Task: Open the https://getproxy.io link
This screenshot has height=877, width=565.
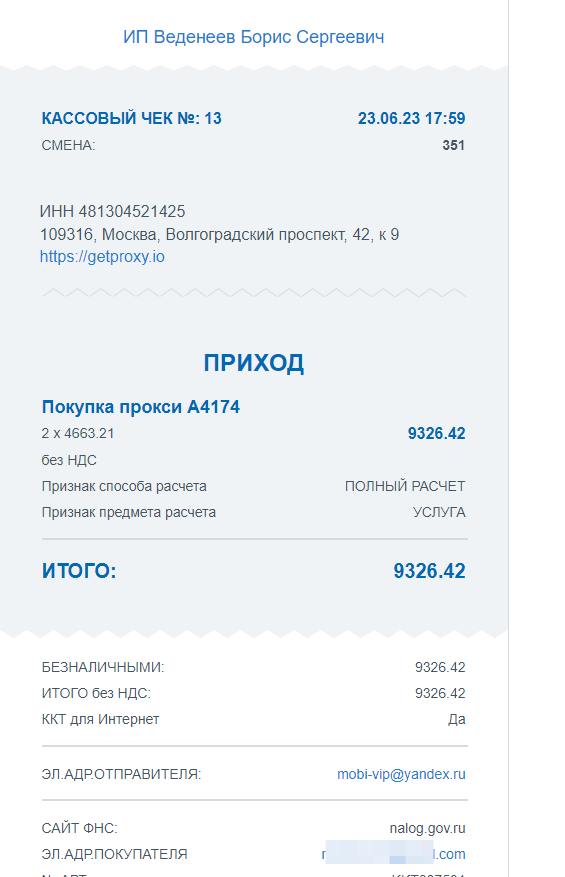Action: pyautogui.click(x=102, y=257)
